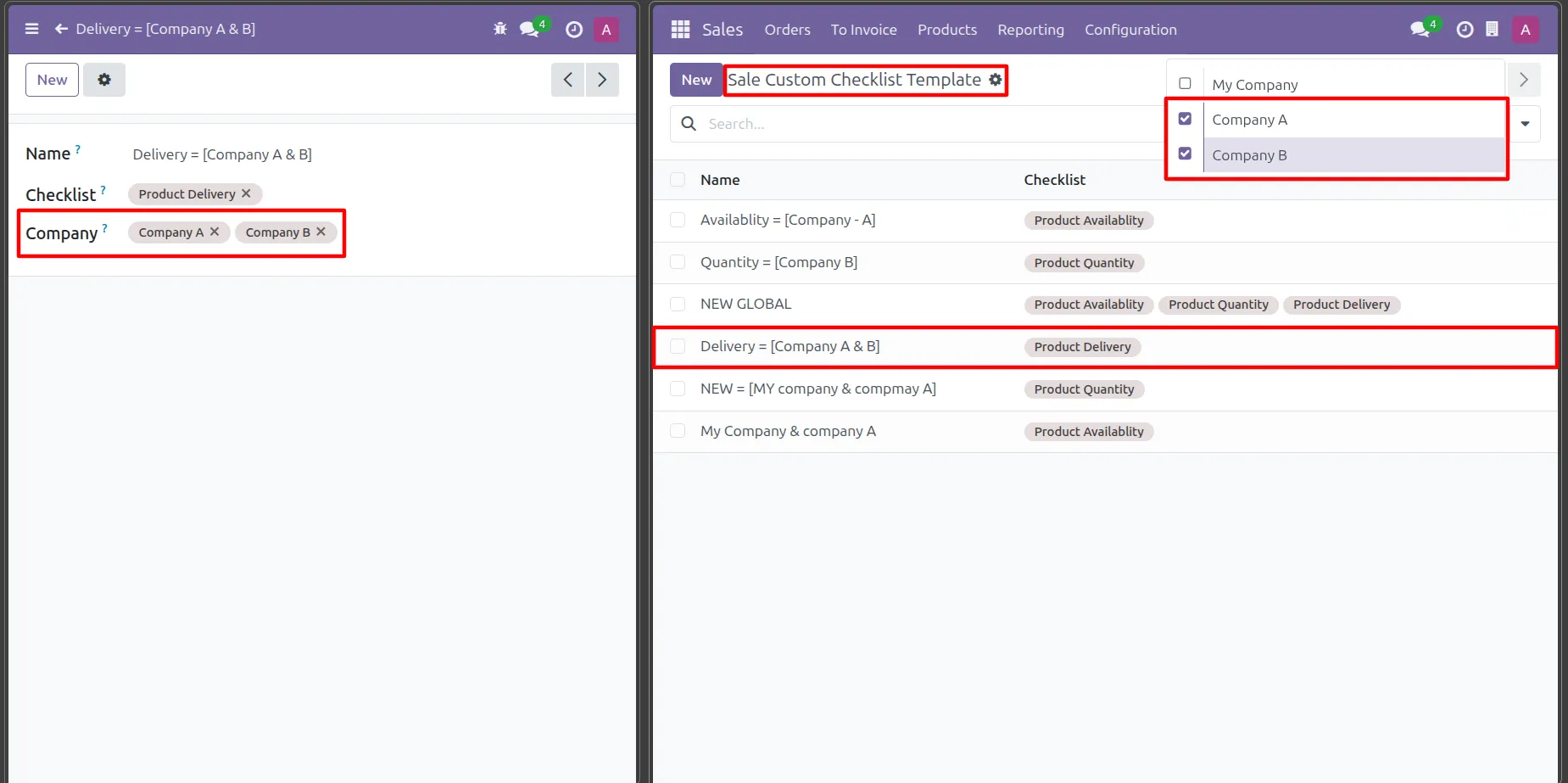
Task: Open the Quantity = [Company B] record
Action: pos(778,262)
